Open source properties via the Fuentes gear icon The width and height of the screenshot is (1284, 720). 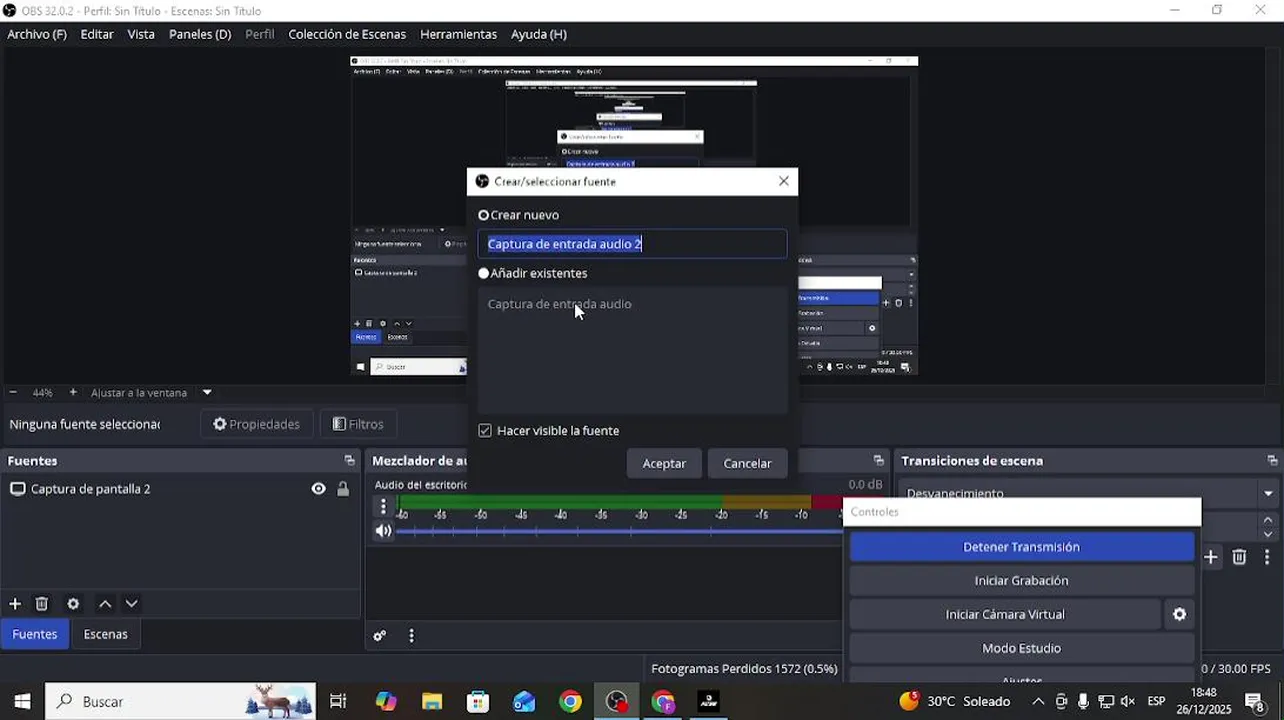pyautogui.click(x=73, y=604)
